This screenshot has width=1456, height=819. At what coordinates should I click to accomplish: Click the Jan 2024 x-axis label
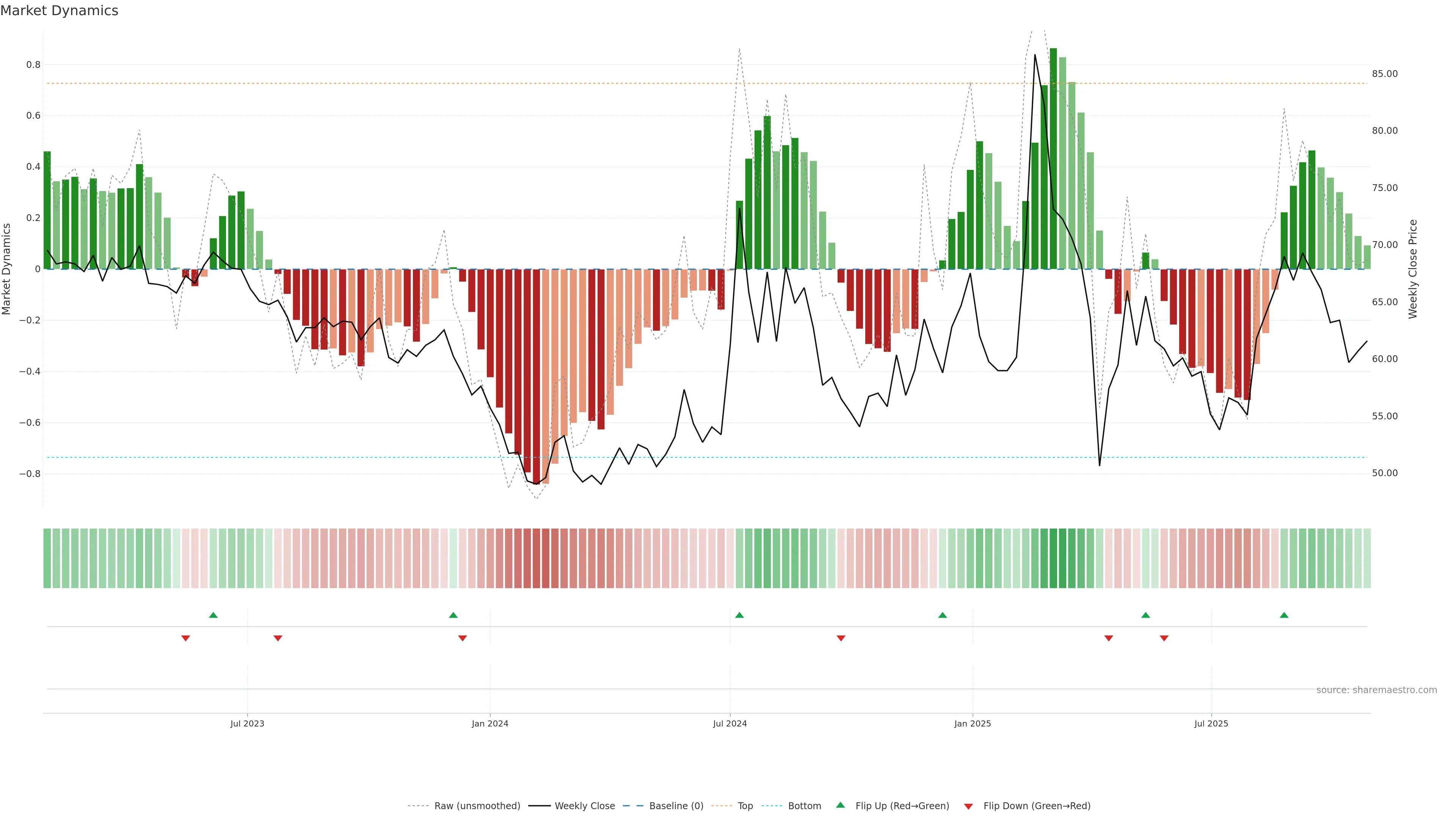pos(490,723)
